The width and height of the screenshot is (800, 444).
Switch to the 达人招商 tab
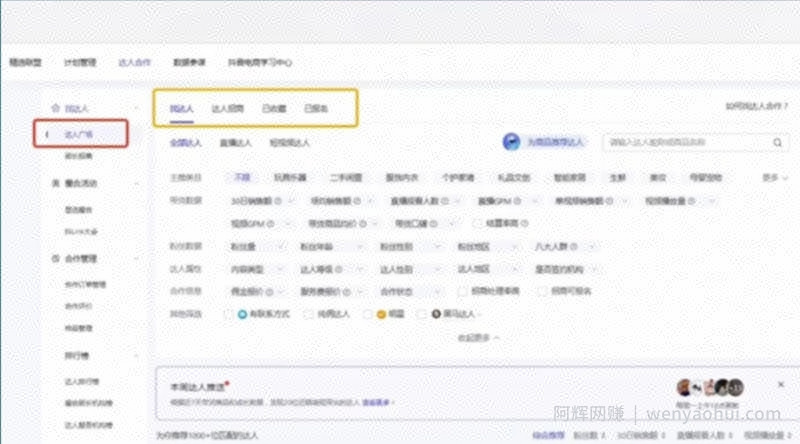point(228,108)
